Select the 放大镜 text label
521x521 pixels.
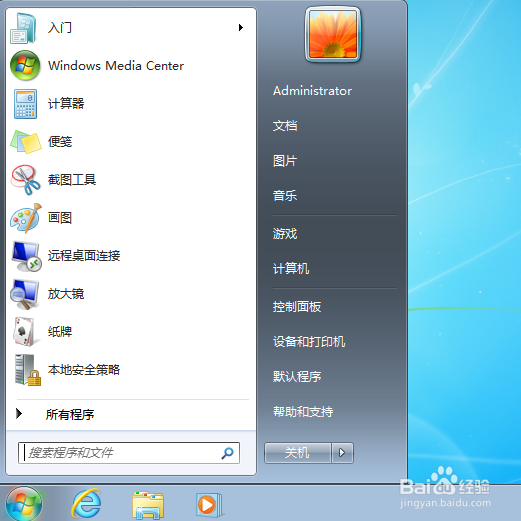[x=66, y=294]
